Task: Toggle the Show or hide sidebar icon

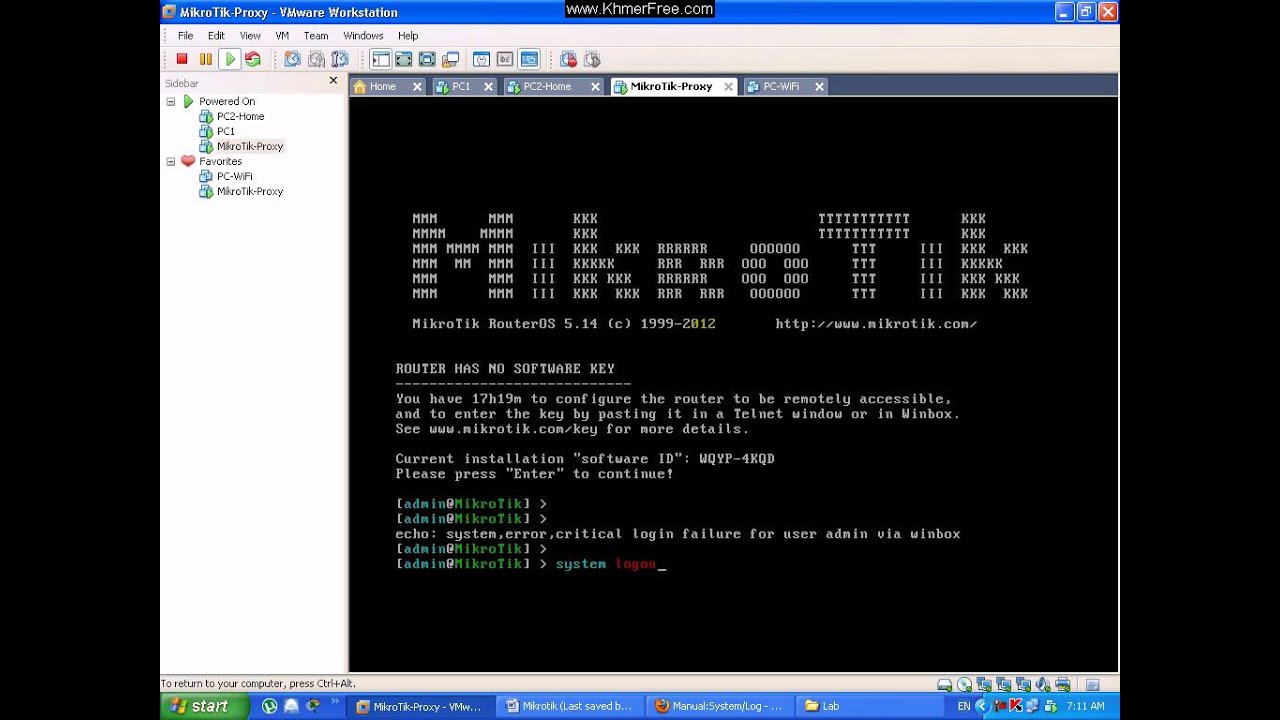Action: (380, 60)
